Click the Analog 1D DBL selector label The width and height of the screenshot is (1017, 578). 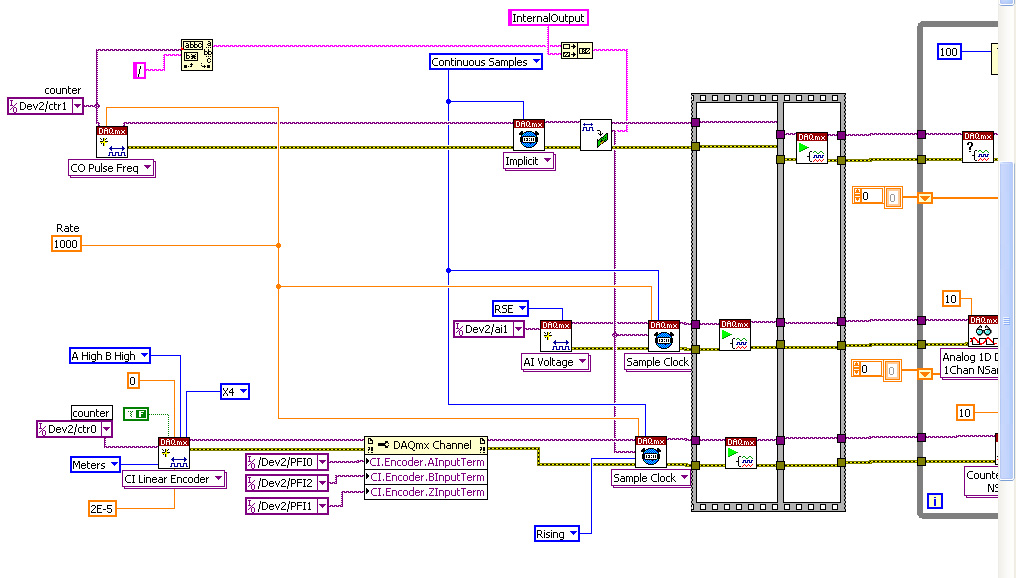pos(970,363)
